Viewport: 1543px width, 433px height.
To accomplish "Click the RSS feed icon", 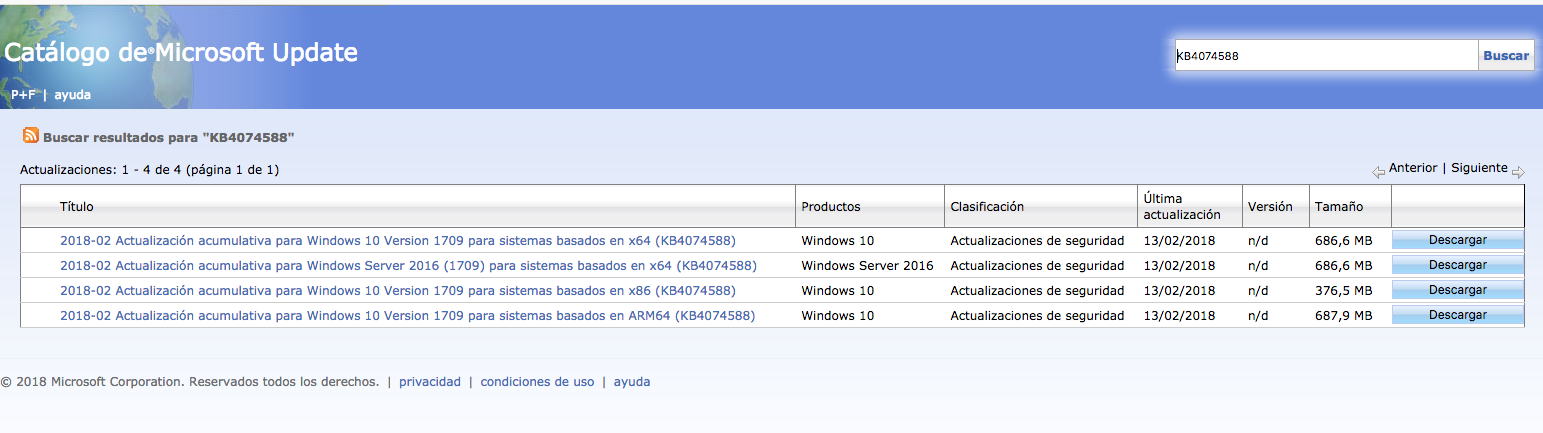I will (x=31, y=136).
